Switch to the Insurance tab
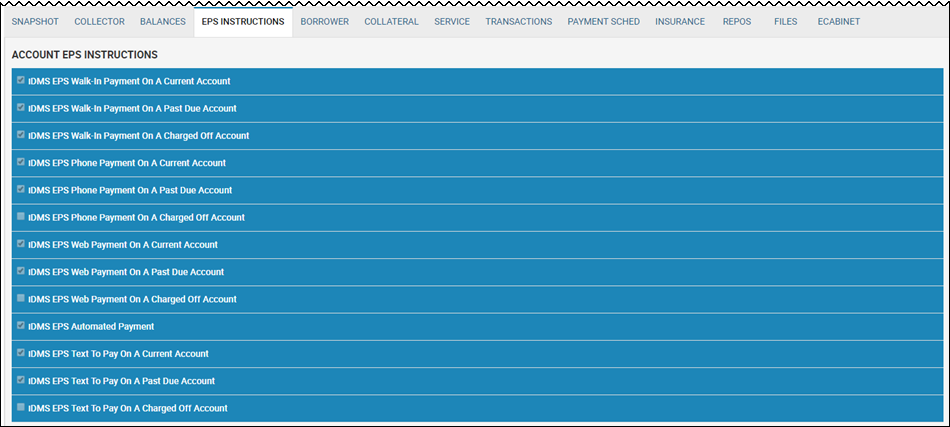 coord(680,21)
